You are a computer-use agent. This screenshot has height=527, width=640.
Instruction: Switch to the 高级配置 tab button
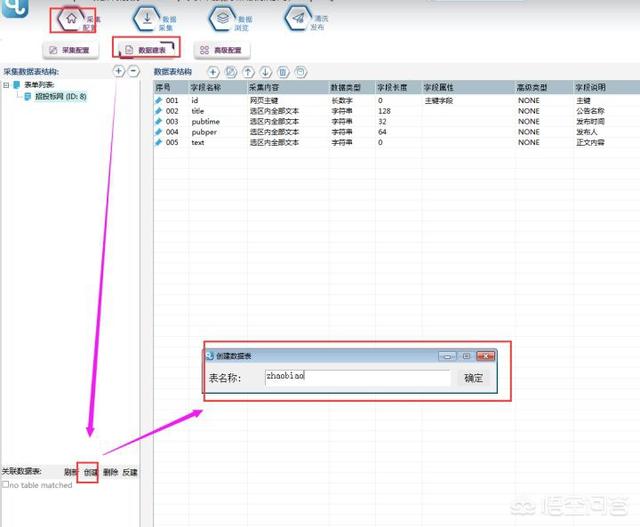(222, 50)
